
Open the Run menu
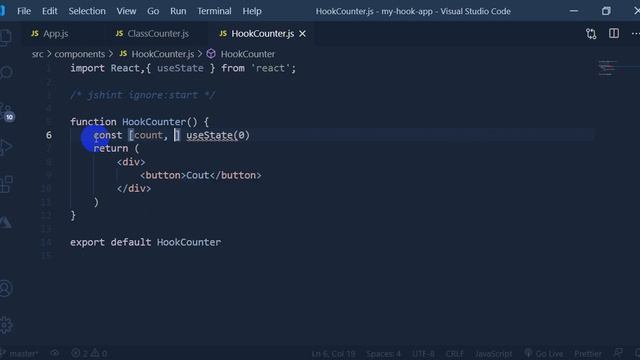178,11
